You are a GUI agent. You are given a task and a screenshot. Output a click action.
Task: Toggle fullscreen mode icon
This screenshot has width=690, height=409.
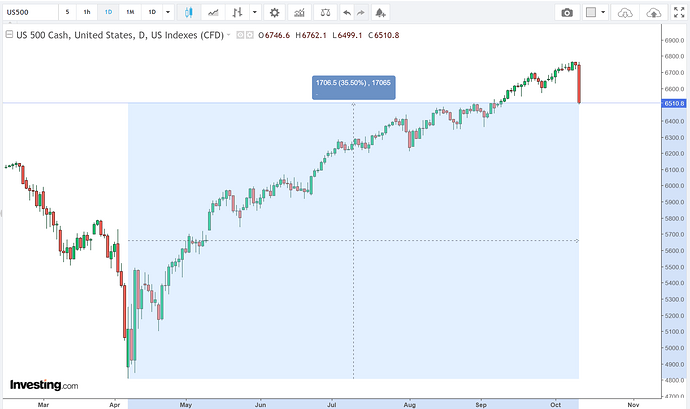point(679,12)
